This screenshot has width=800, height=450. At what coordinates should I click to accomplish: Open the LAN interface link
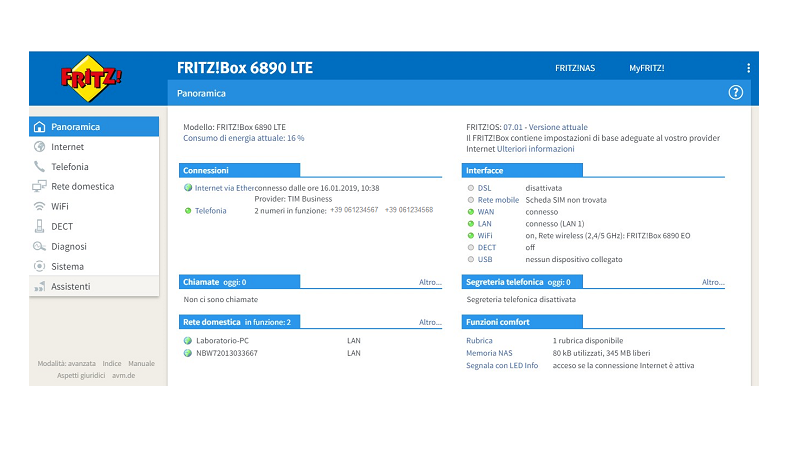pos(485,223)
